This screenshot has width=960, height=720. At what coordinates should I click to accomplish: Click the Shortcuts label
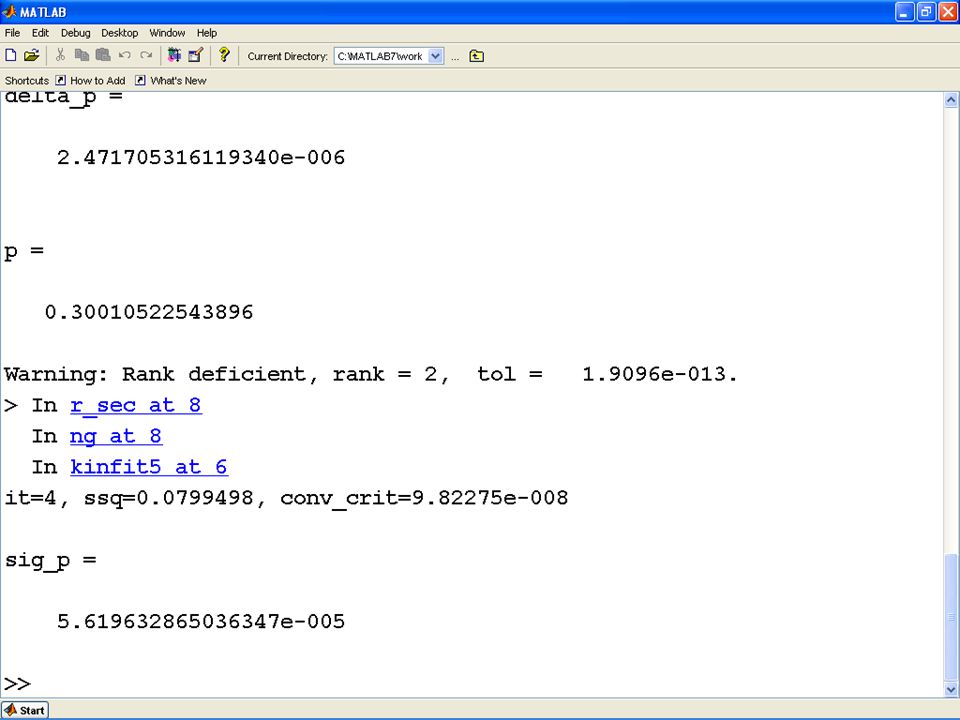point(27,81)
